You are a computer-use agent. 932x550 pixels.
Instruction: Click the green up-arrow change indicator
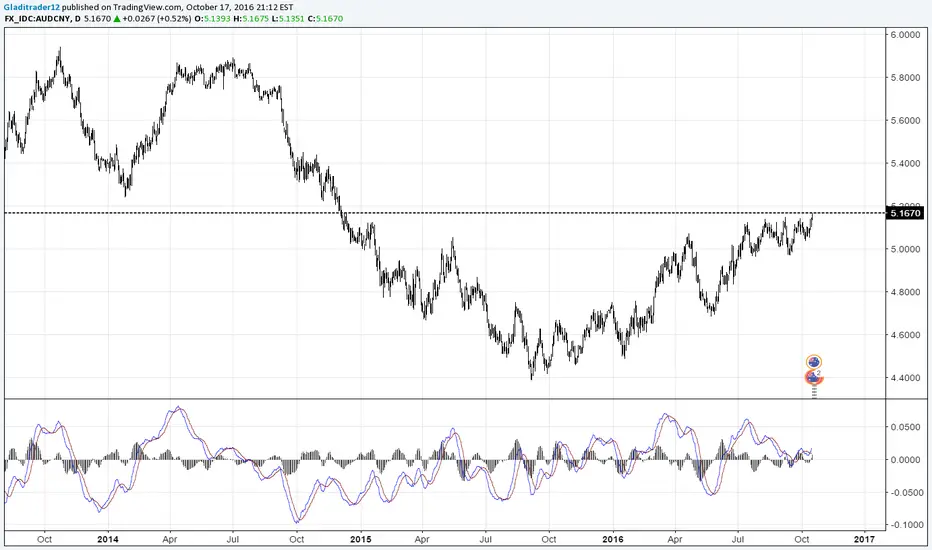coord(117,18)
